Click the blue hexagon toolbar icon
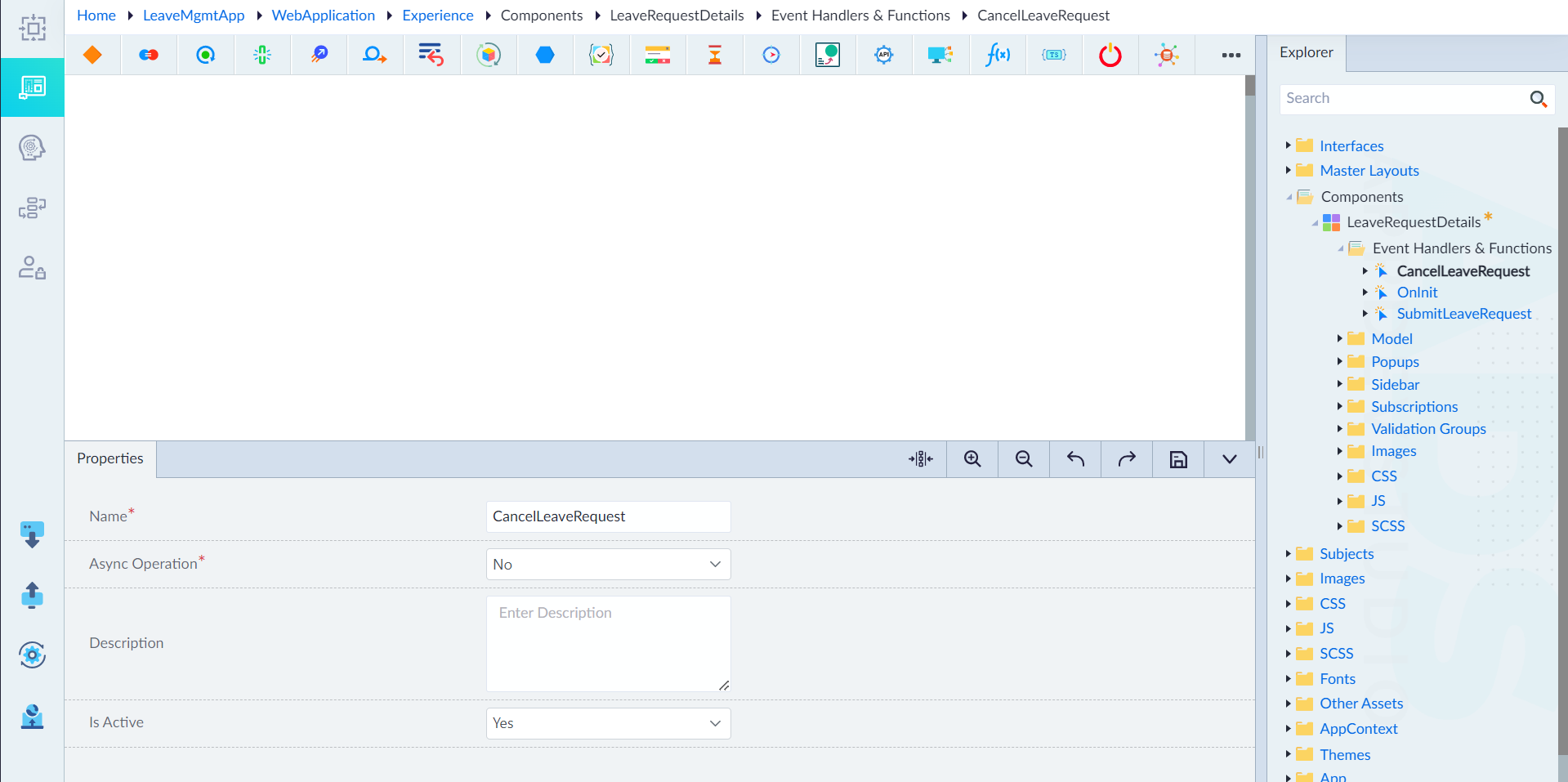Image resolution: width=1568 pixels, height=782 pixels. 545,55
